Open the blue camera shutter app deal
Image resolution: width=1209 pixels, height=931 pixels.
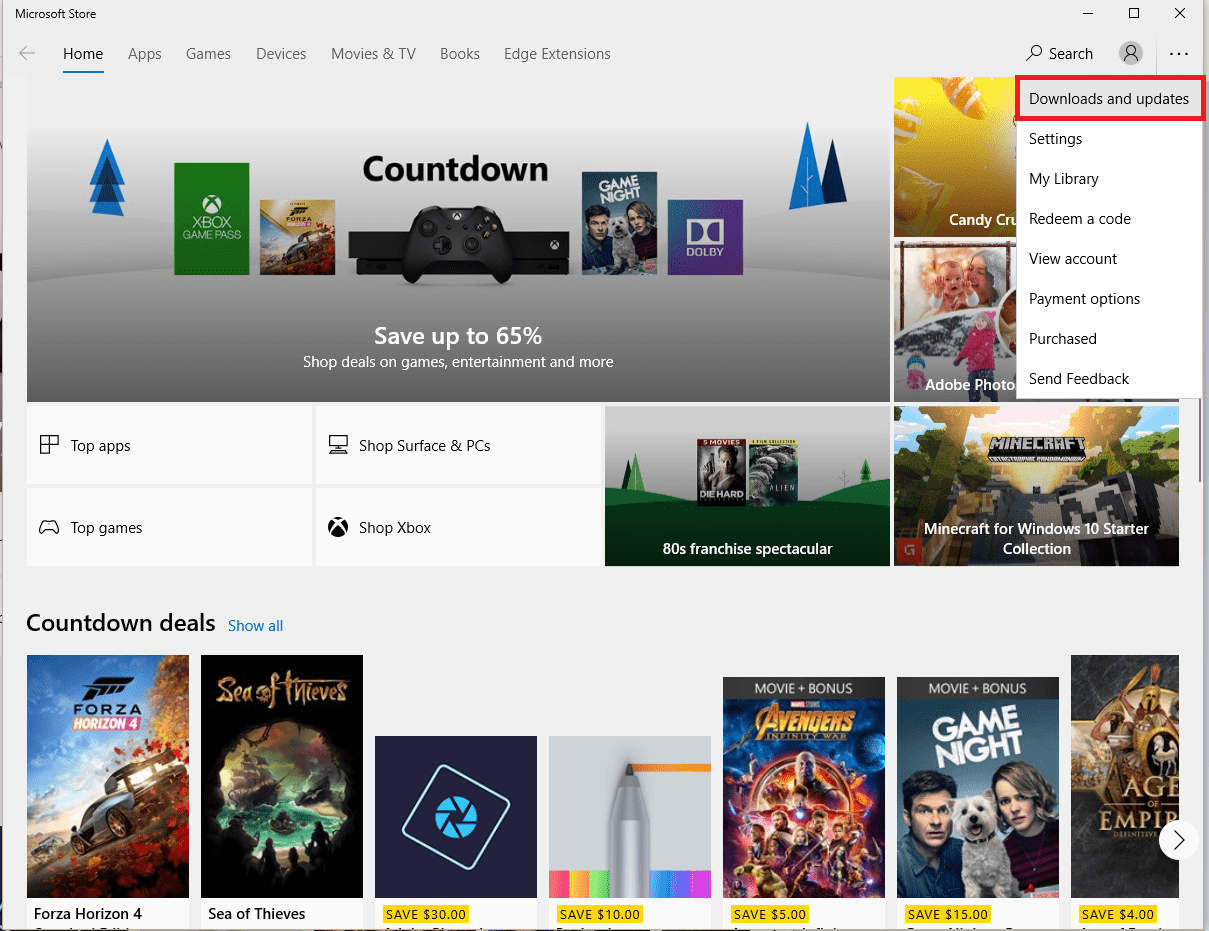pos(456,817)
